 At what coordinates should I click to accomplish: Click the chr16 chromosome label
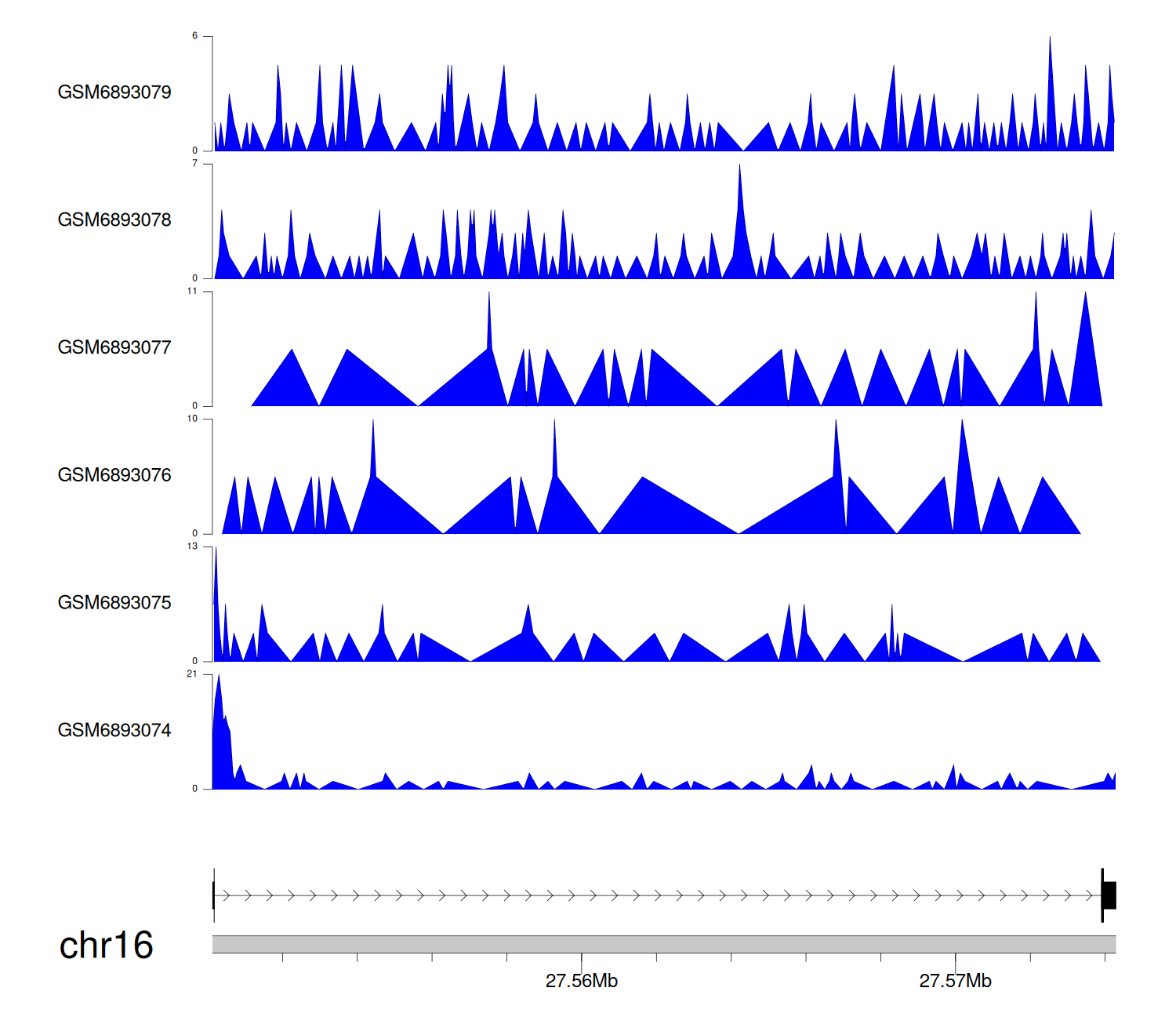coord(106,946)
